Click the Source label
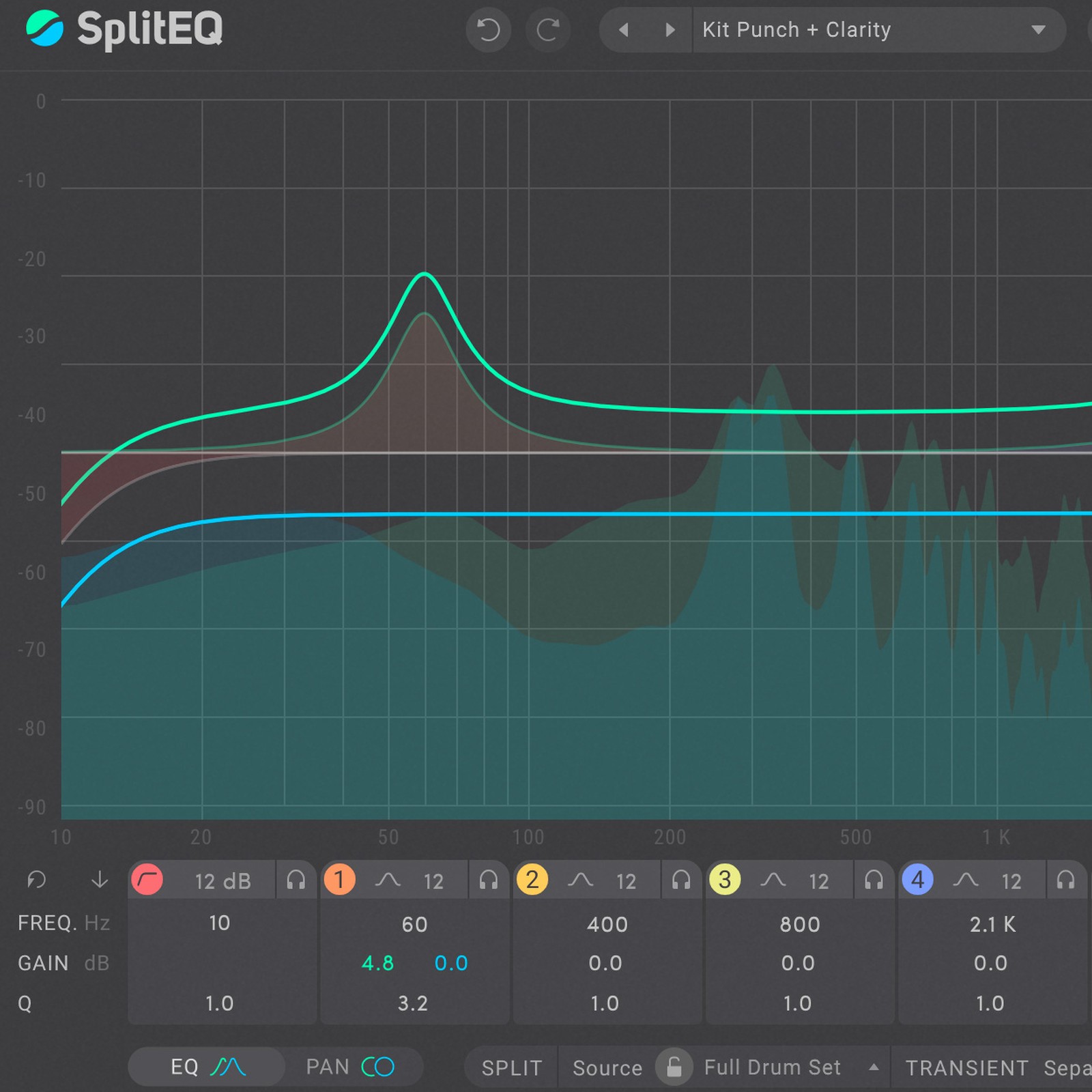 (x=607, y=1067)
